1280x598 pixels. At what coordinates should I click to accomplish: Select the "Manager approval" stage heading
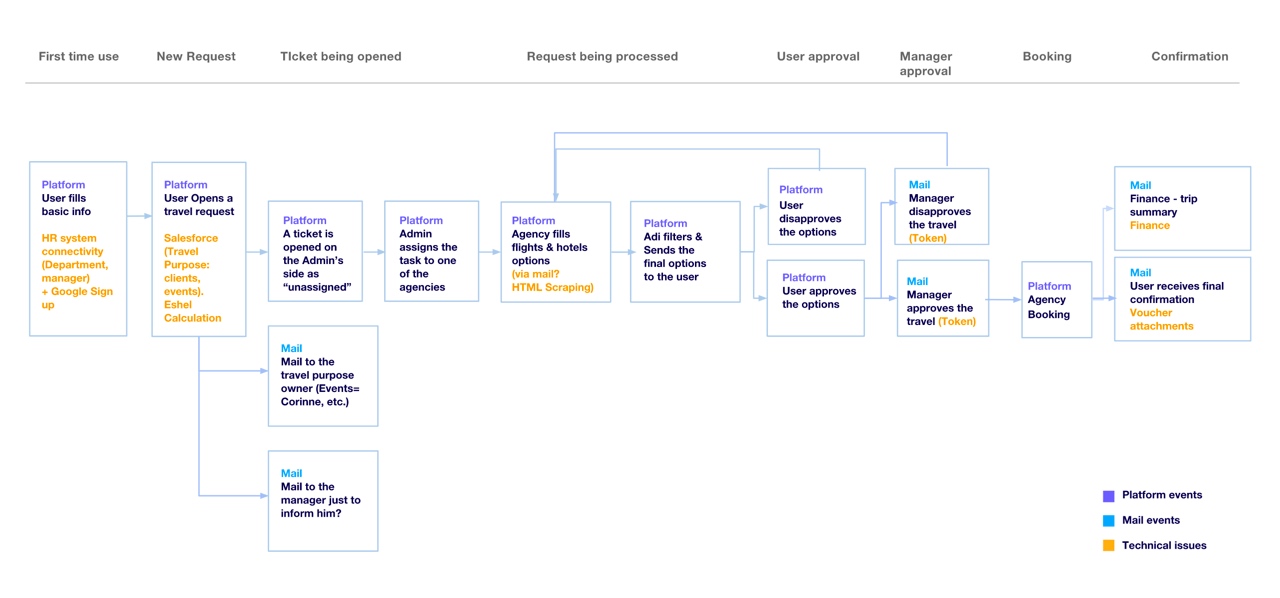[x=926, y=64]
